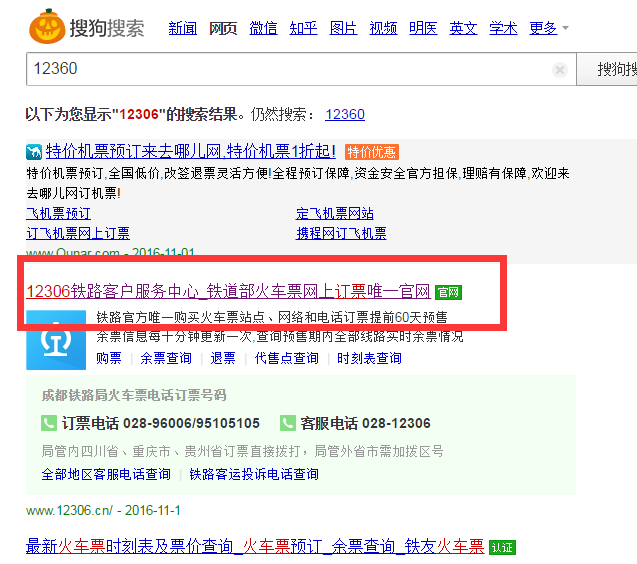Open the 定飞机票网站 link
Image resolution: width=637 pixels, height=564 pixels.
point(335,213)
